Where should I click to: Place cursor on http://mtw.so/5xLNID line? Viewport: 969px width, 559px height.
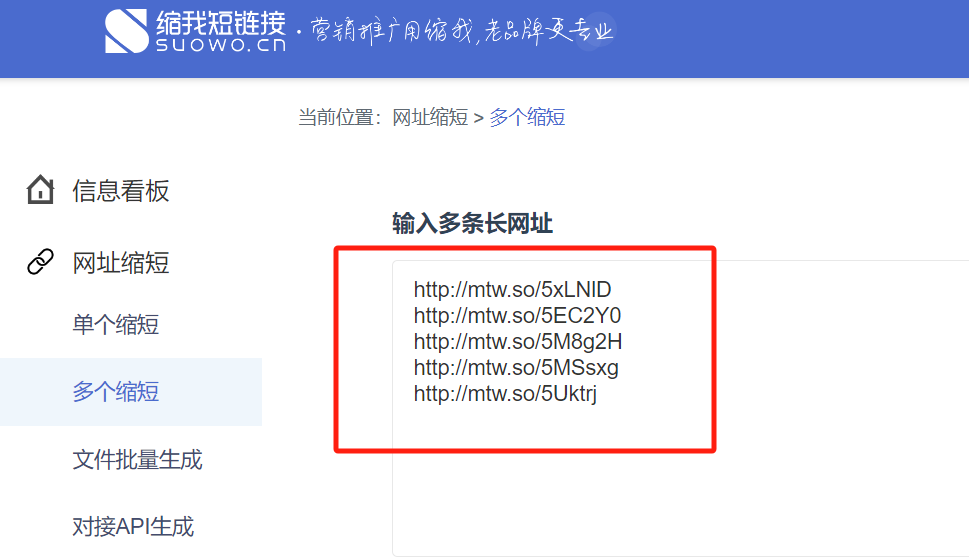tap(512, 290)
